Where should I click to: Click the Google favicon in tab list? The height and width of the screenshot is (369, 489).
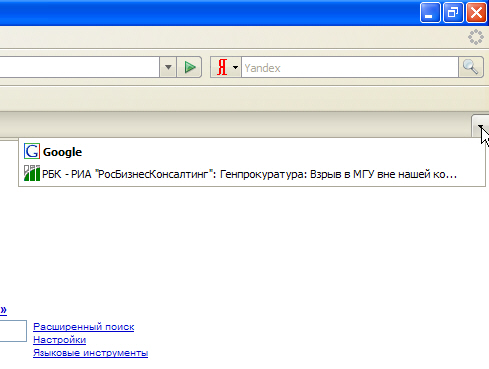pos(32,151)
